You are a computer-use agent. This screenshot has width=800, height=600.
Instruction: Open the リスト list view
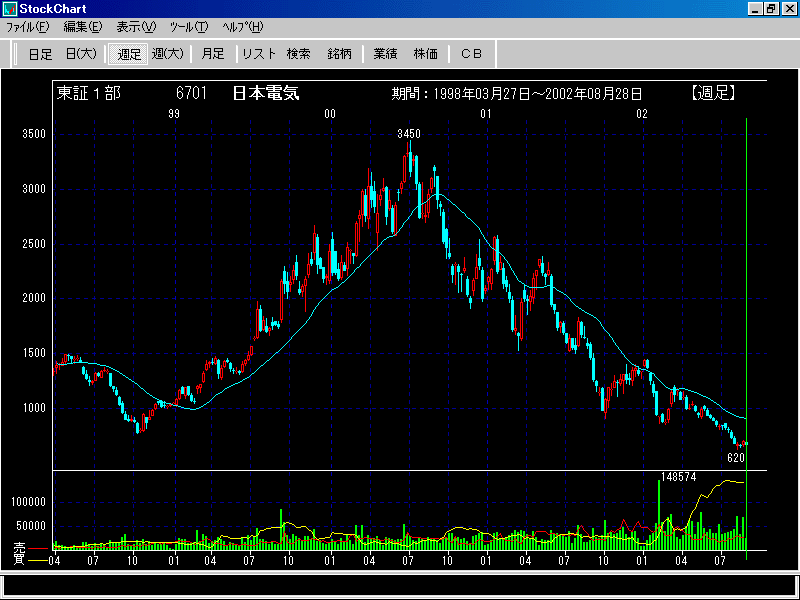(259, 54)
